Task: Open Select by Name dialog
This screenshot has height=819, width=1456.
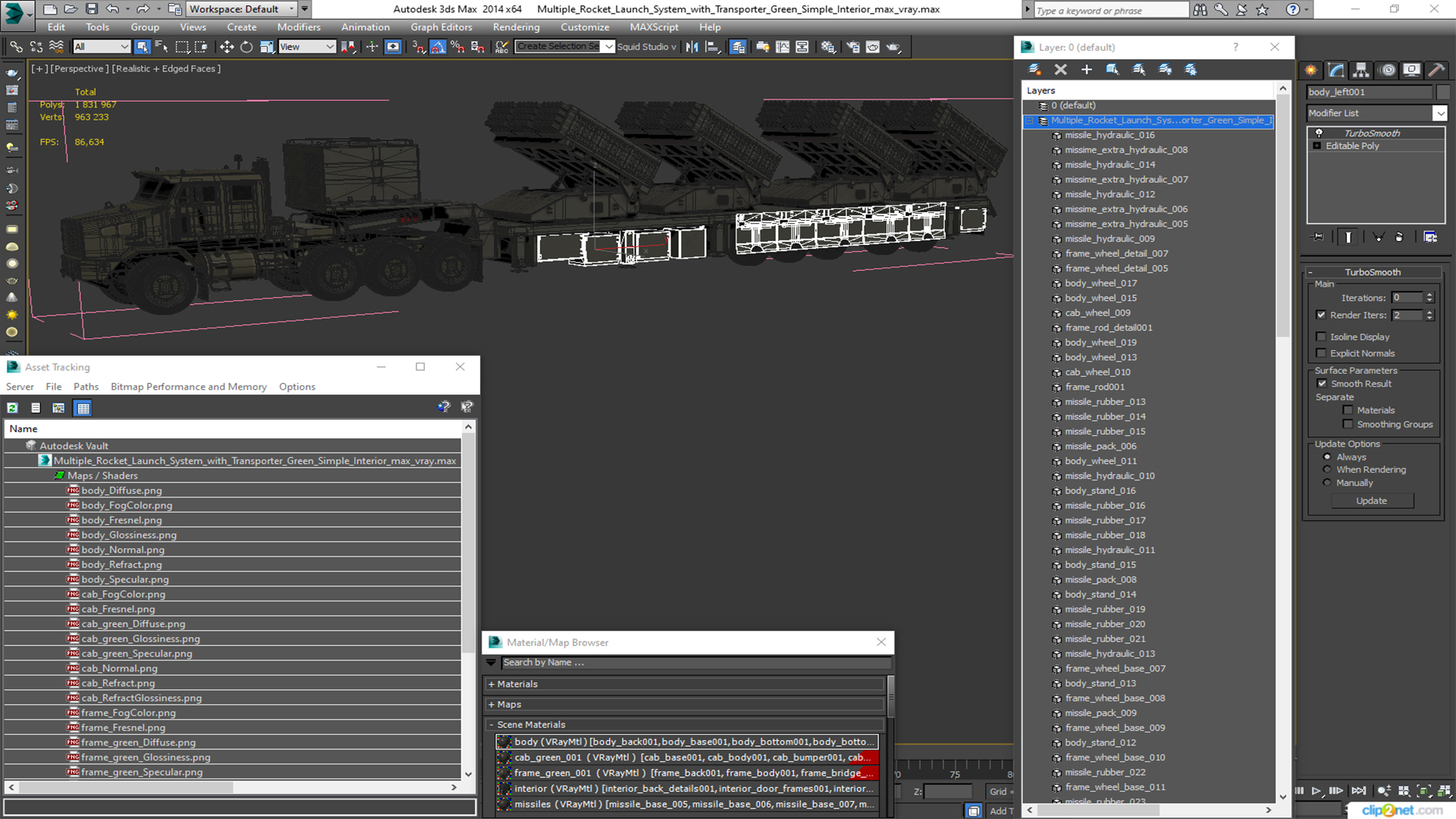Action: tap(162, 47)
